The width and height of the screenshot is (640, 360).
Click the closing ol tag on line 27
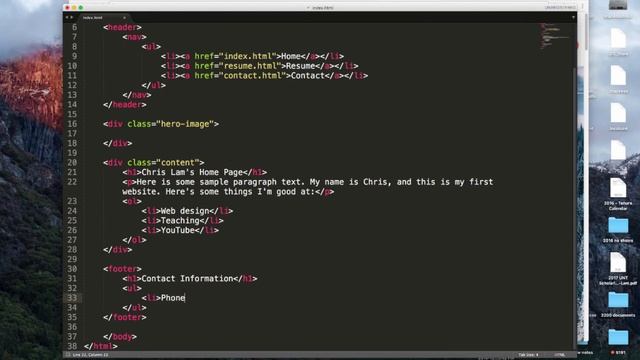[134, 240]
